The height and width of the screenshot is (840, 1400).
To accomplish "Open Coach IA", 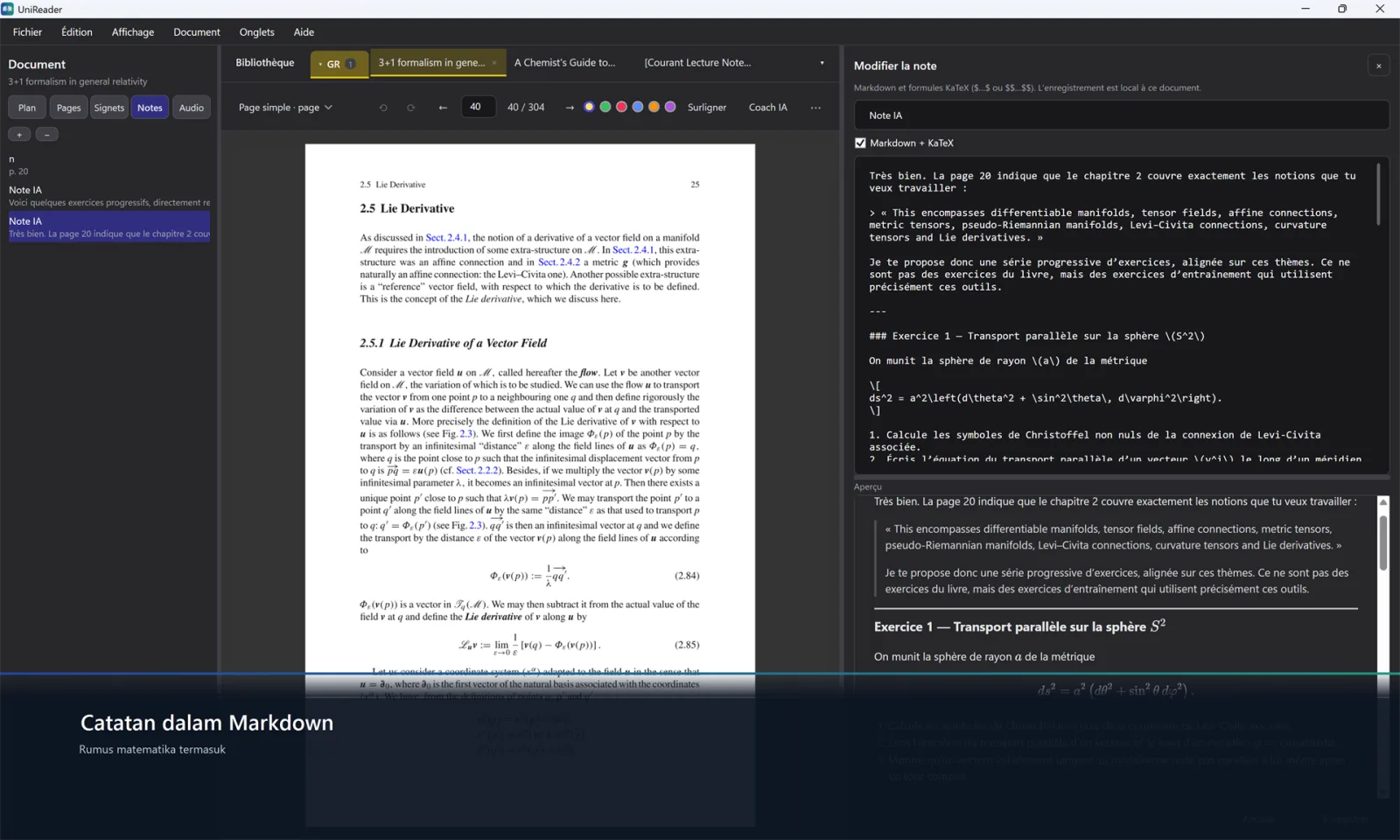I will [767, 108].
